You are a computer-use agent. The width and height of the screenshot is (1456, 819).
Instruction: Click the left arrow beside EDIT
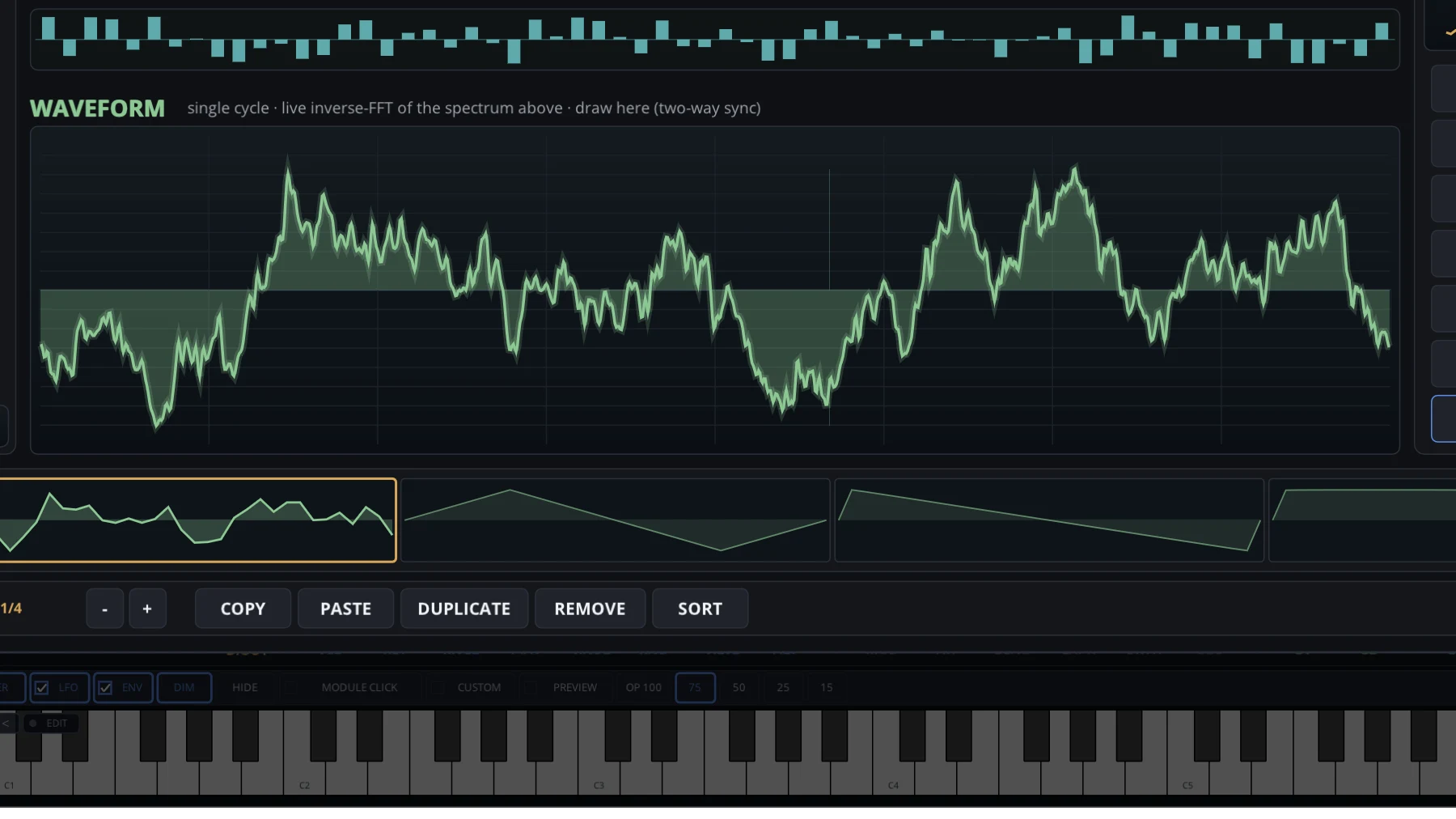[x=6, y=724]
